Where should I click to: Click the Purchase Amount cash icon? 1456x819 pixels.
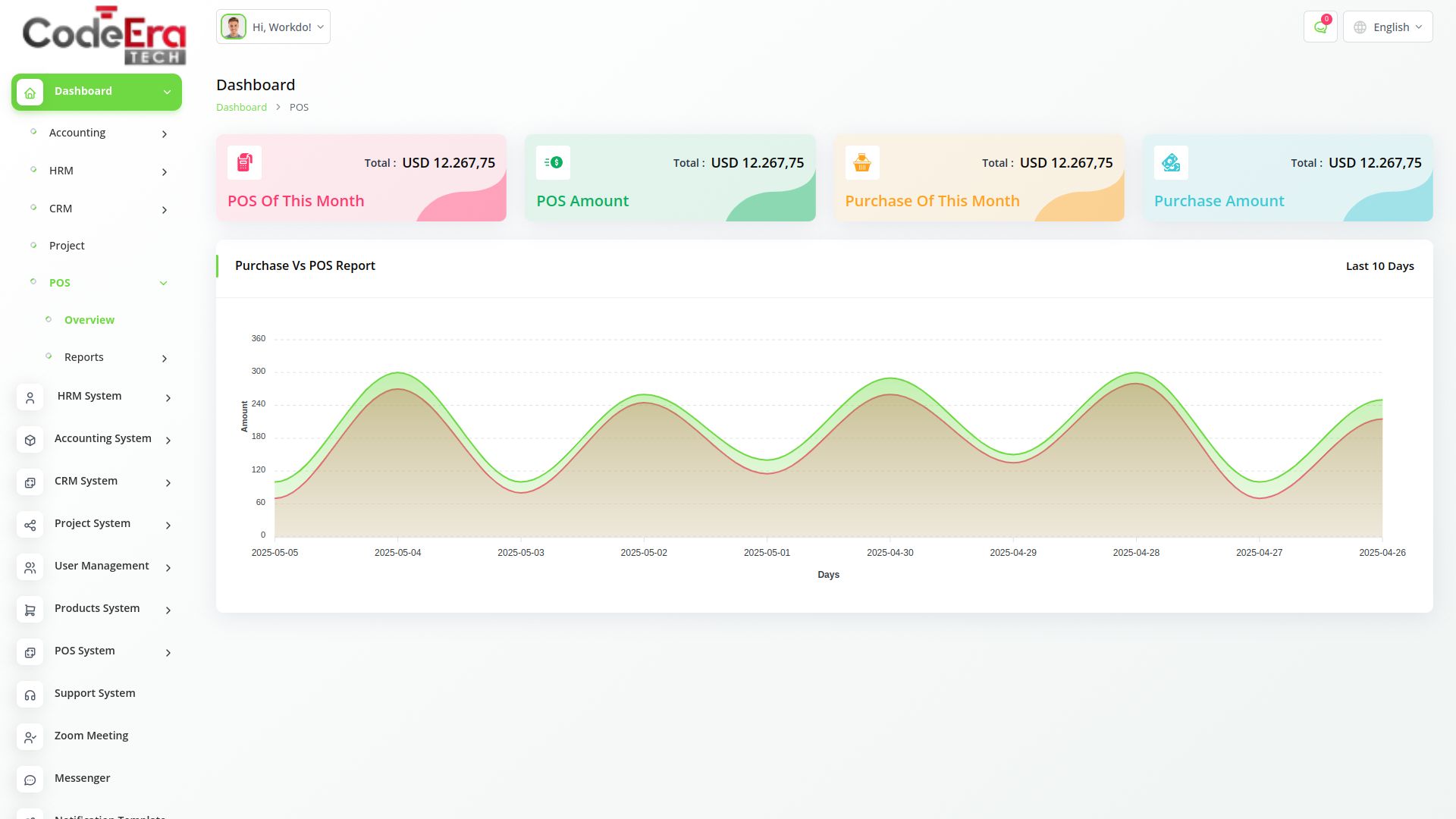(x=1170, y=162)
